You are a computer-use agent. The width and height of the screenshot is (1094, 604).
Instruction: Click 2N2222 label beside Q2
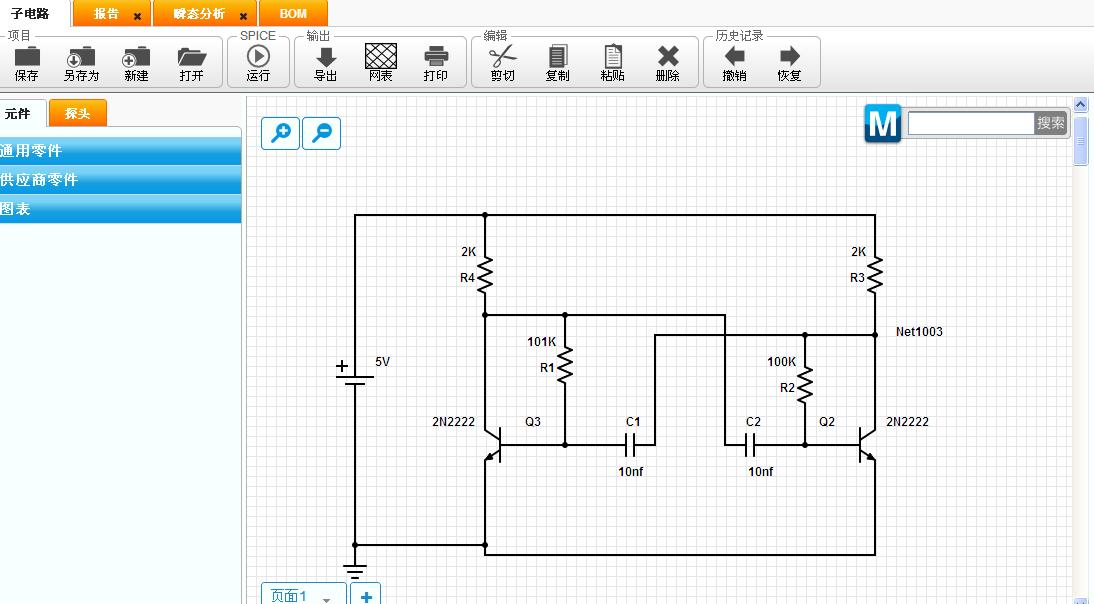(x=907, y=422)
